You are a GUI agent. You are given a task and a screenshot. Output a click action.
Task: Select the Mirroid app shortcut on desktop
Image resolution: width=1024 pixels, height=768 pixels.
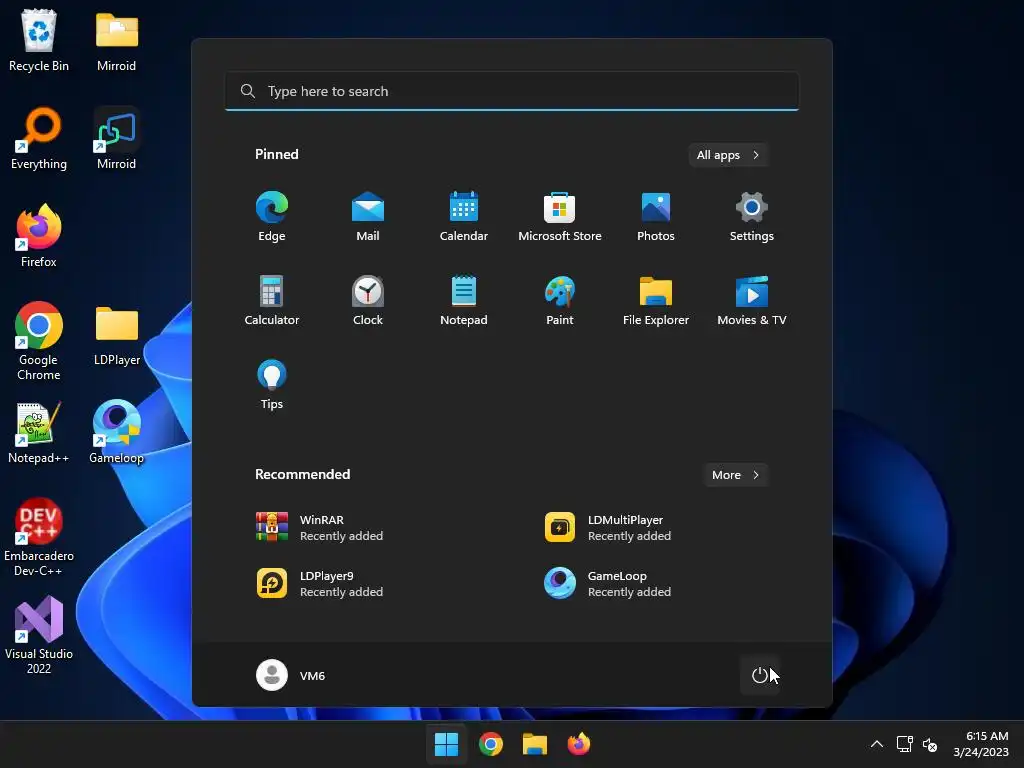[x=116, y=138]
